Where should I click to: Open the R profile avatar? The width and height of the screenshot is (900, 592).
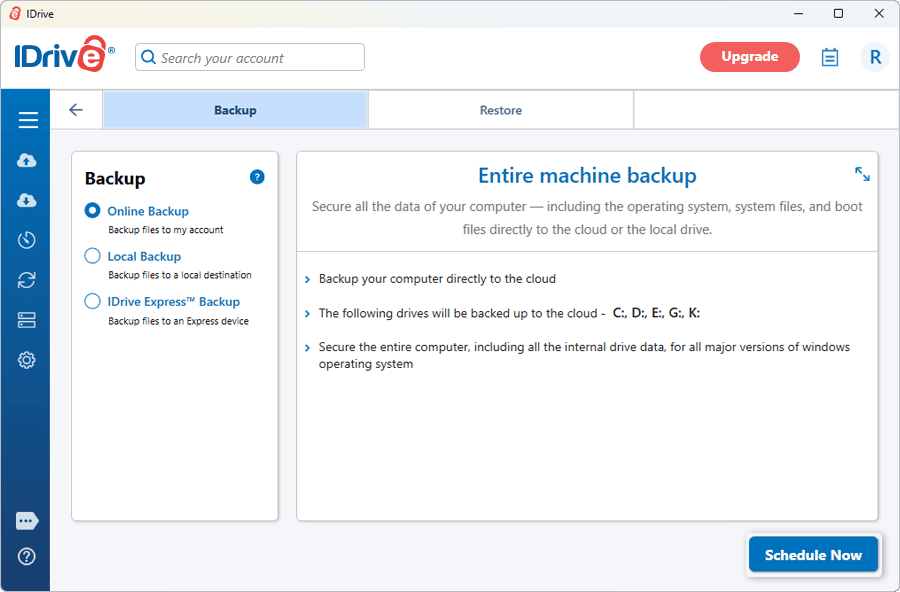875,57
